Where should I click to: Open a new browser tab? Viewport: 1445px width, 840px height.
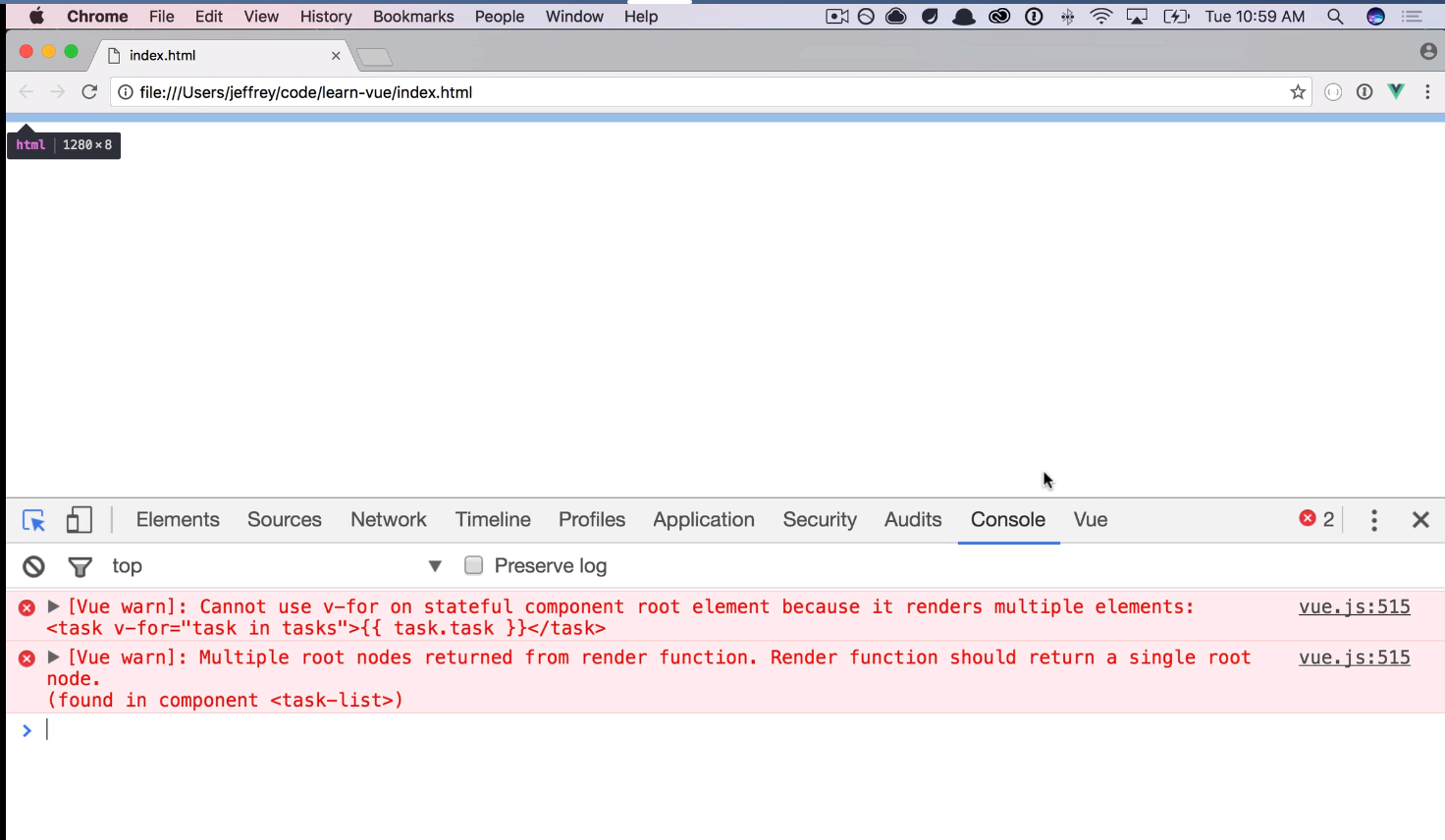tap(374, 57)
